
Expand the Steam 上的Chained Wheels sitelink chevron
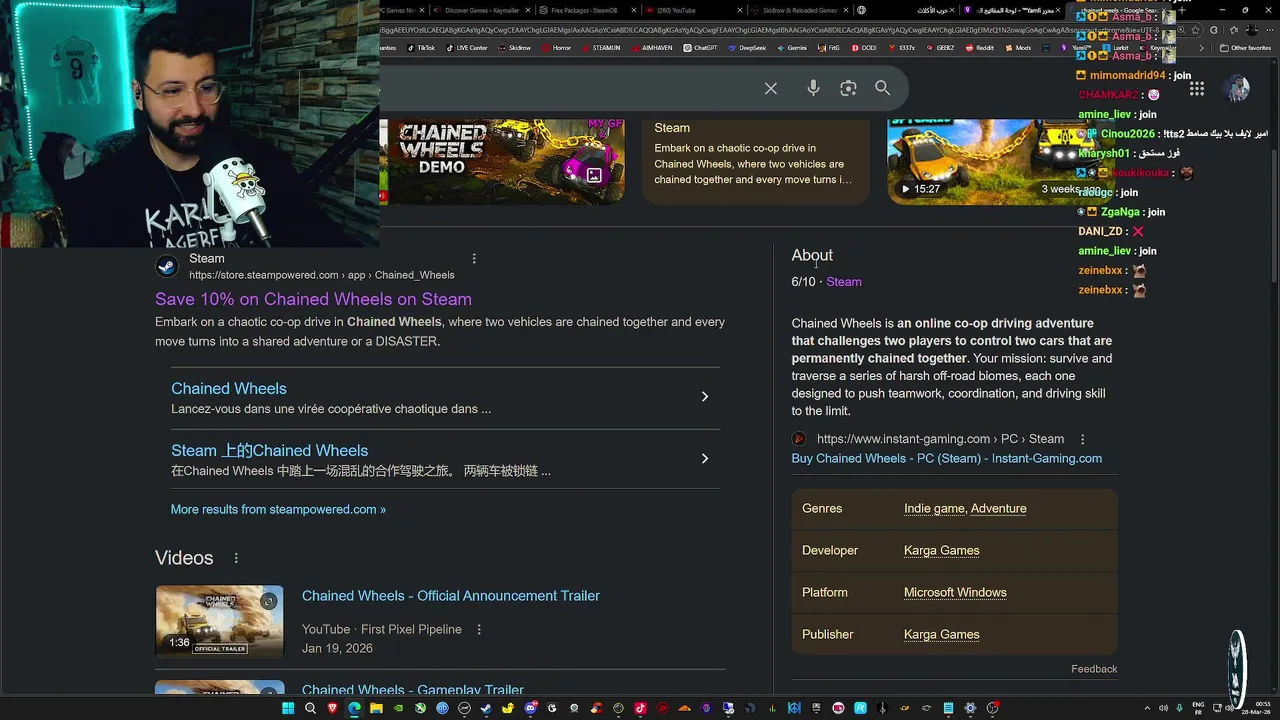[x=704, y=459]
